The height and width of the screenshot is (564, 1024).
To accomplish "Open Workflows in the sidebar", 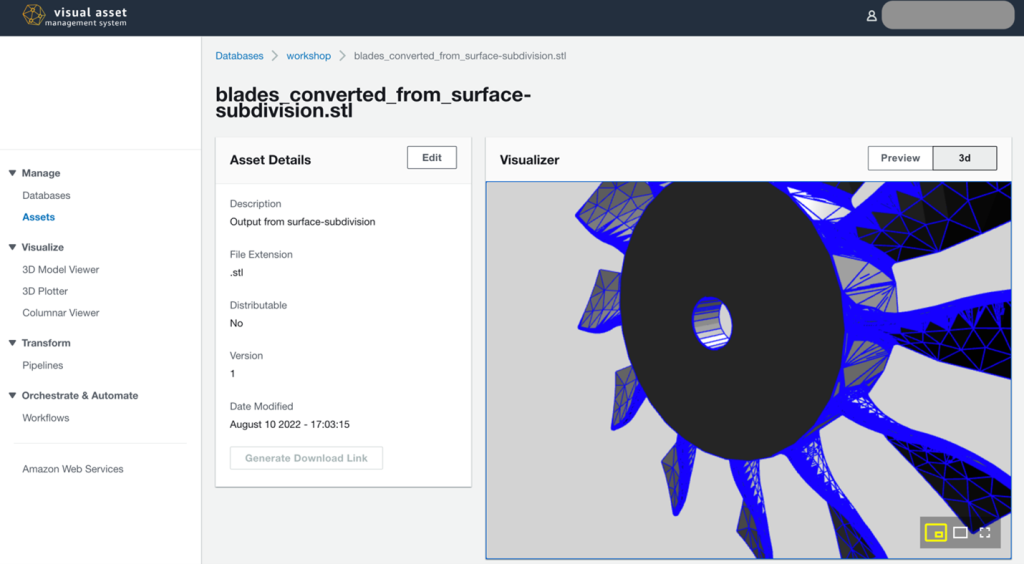I will coord(46,418).
